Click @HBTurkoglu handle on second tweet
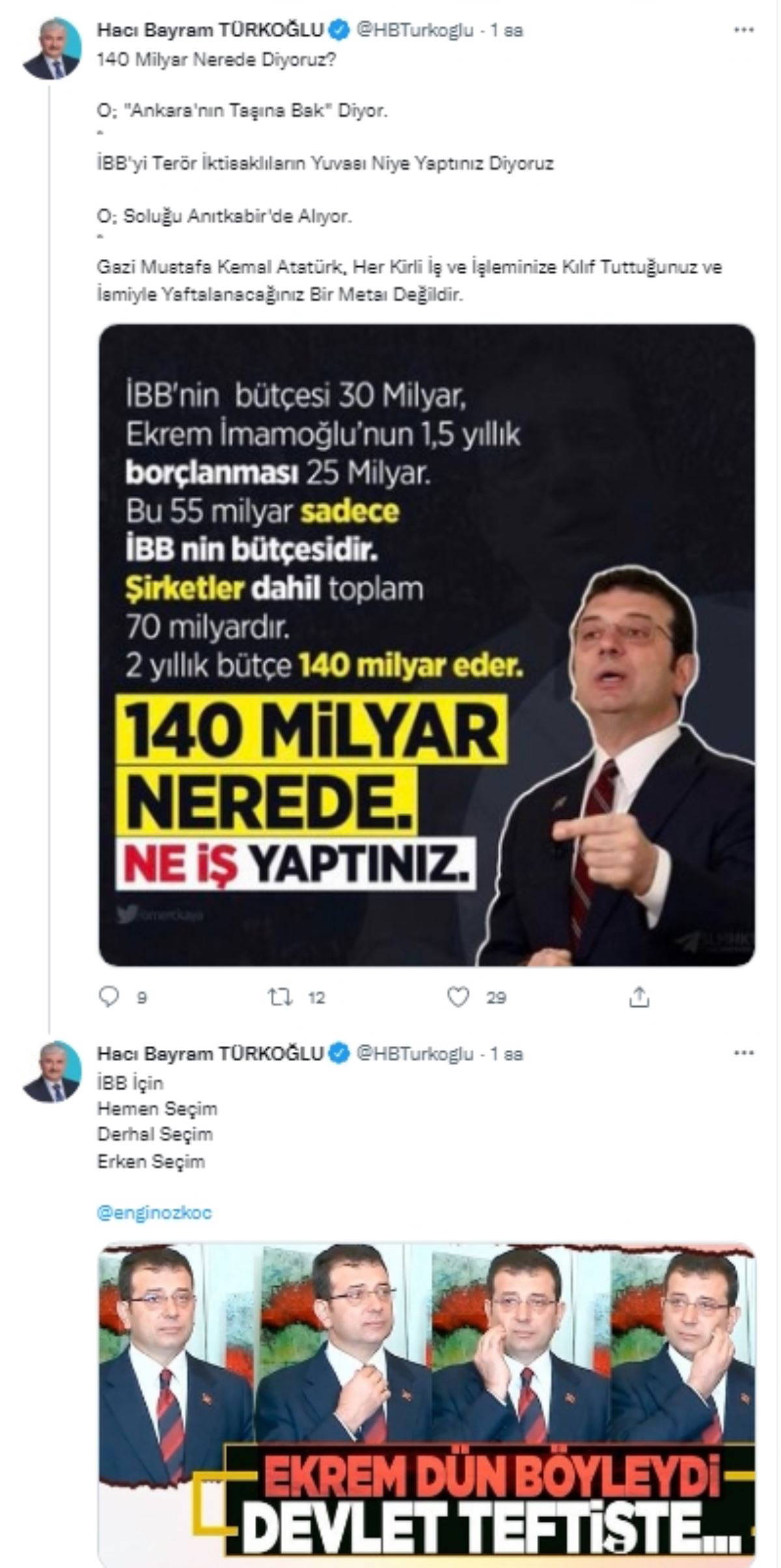 (415, 1053)
